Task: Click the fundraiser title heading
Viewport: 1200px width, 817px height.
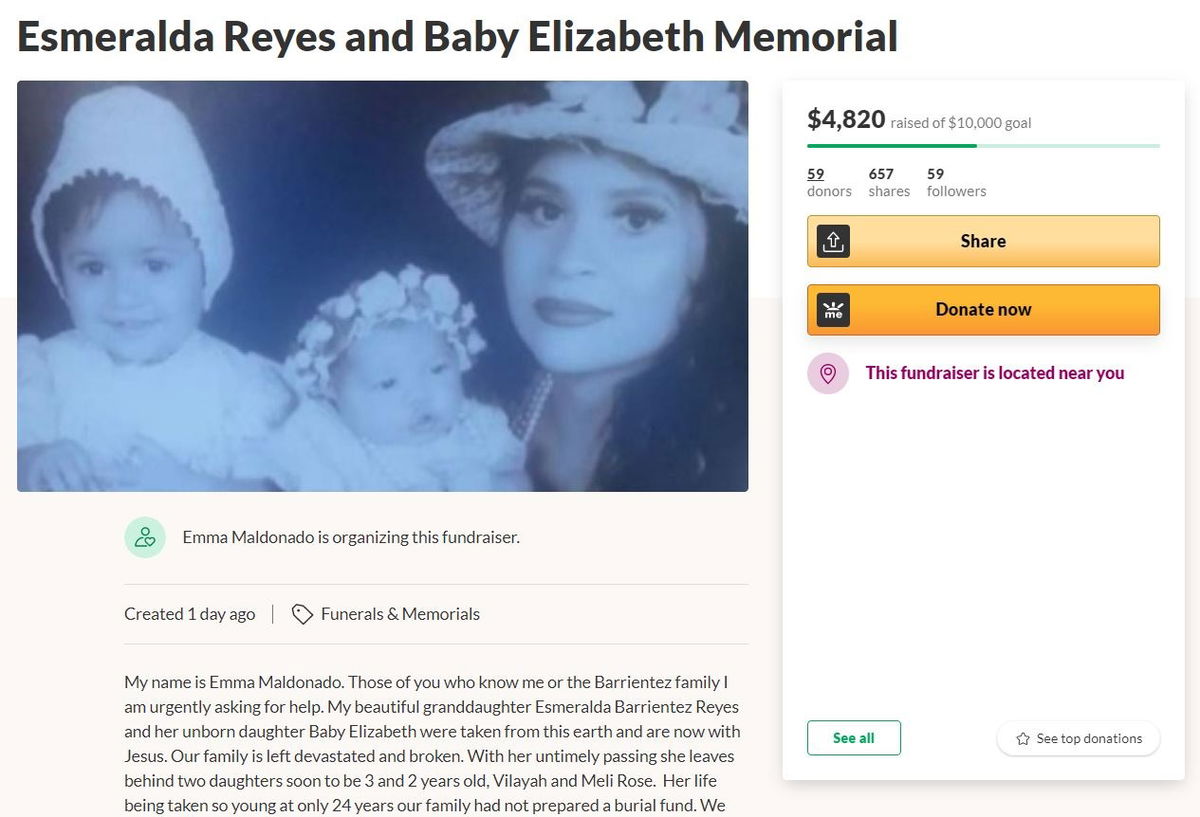Action: coord(457,36)
